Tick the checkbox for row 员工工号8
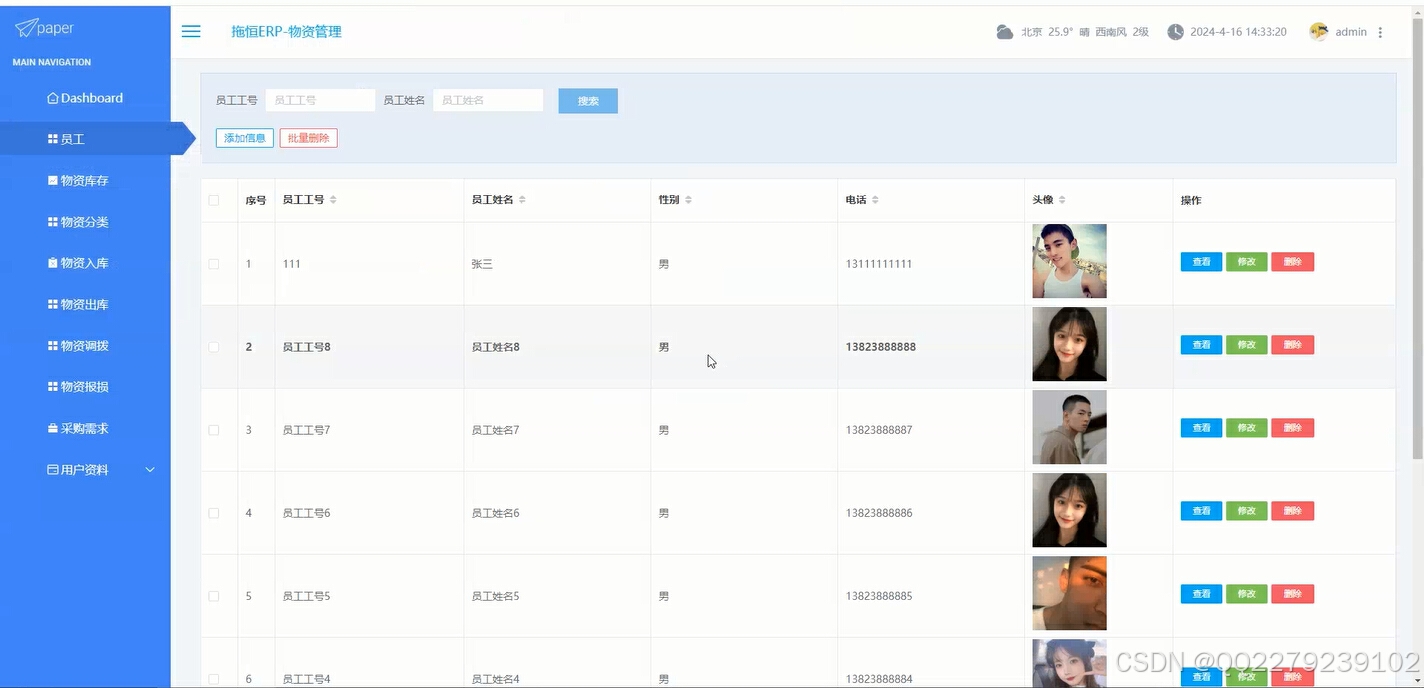1424x688 pixels. [x=214, y=346]
